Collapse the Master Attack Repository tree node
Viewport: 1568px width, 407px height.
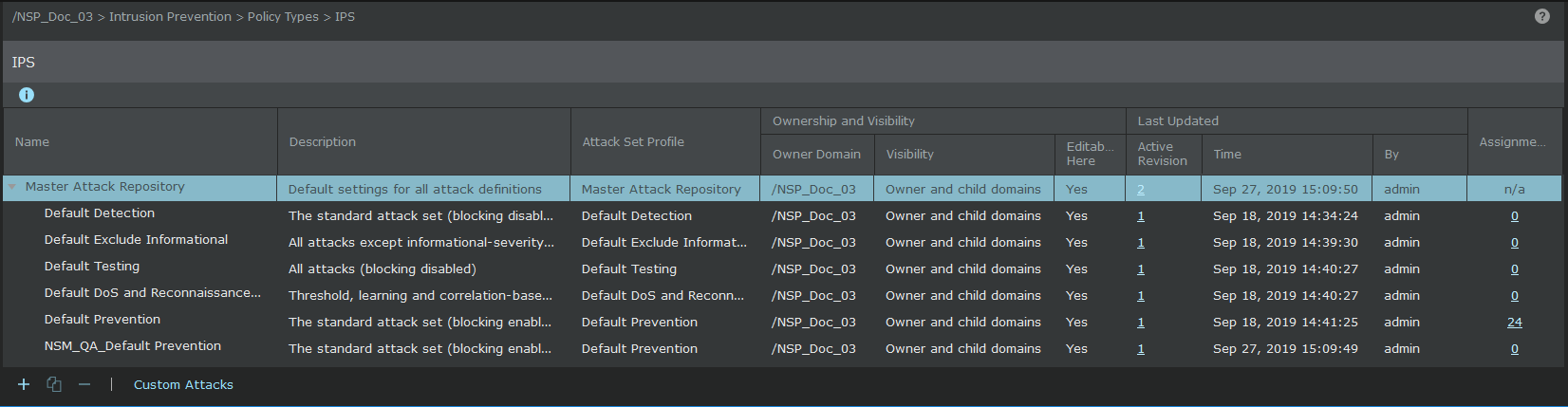pyautogui.click(x=12, y=187)
